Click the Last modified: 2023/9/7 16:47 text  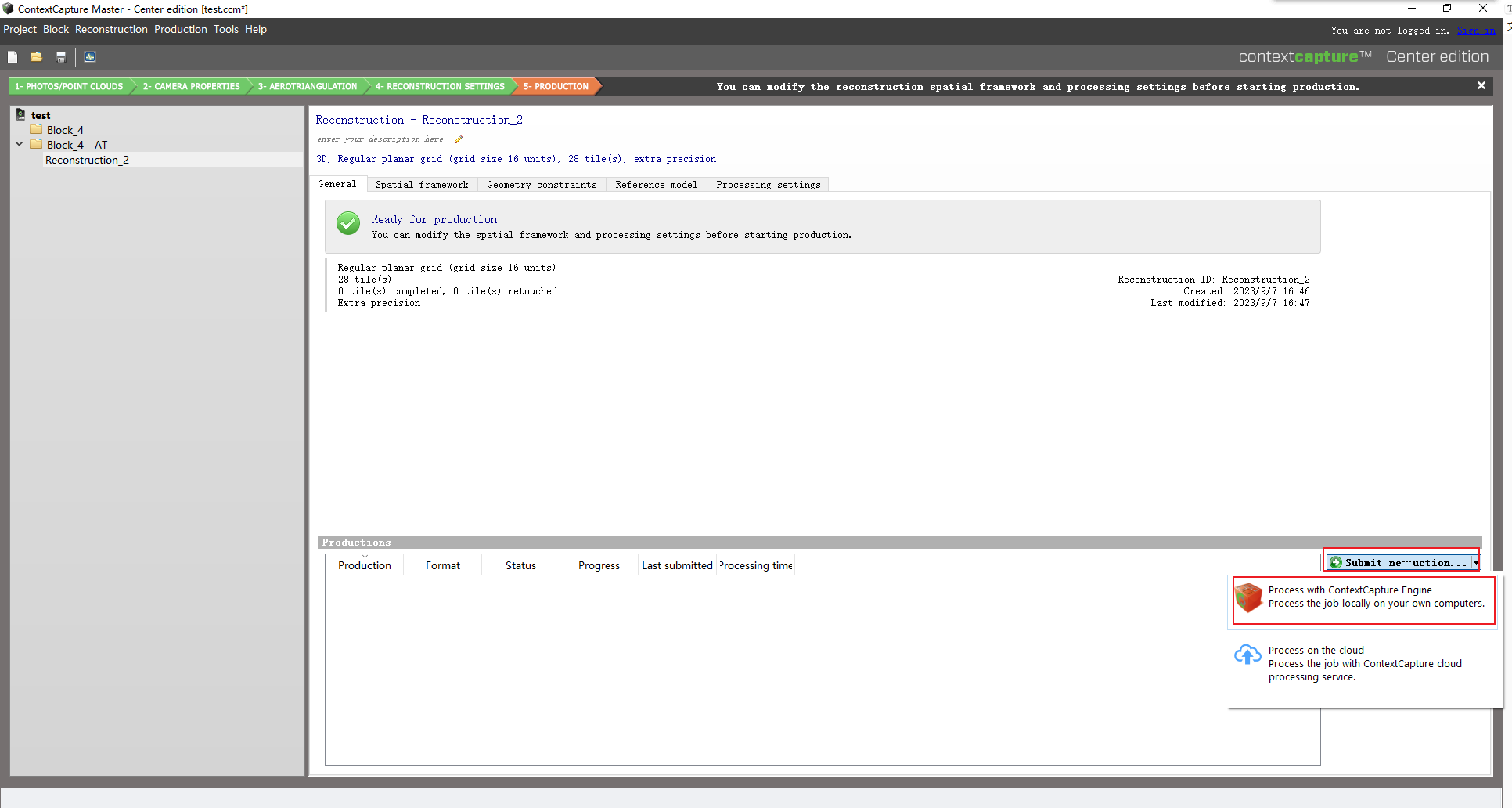1230,303
